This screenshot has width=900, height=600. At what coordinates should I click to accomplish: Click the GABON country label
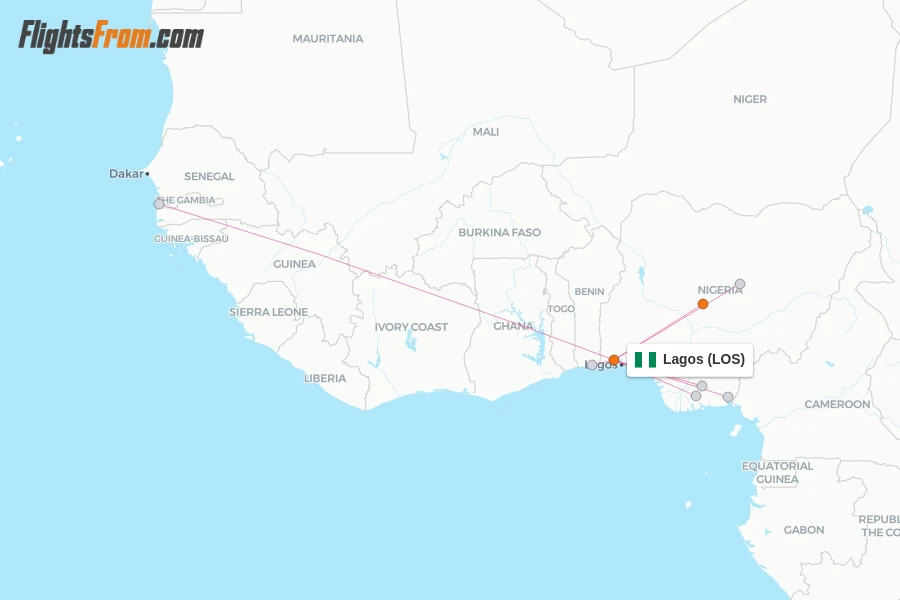click(804, 530)
